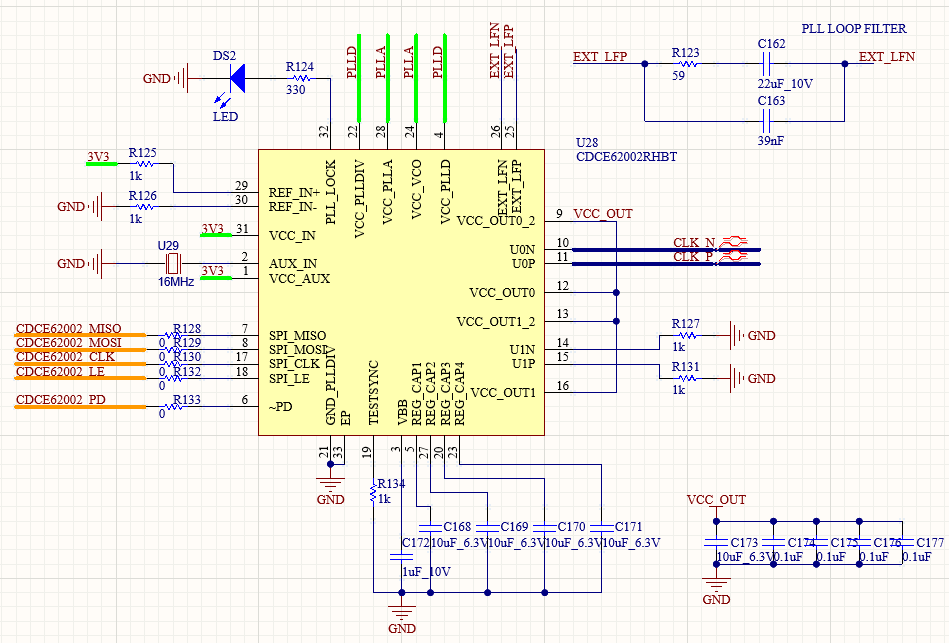This screenshot has width=949, height=643.
Task: Select the CDCE62002_CLK port
Action: coord(80,358)
